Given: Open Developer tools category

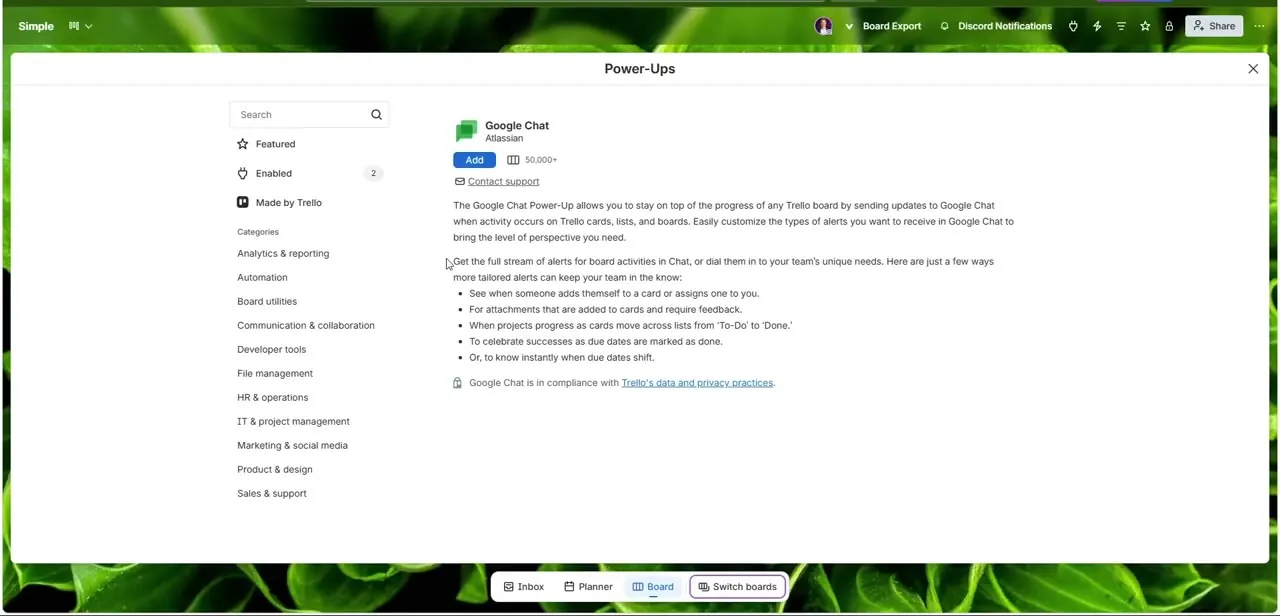Looking at the screenshot, I should [271, 350].
